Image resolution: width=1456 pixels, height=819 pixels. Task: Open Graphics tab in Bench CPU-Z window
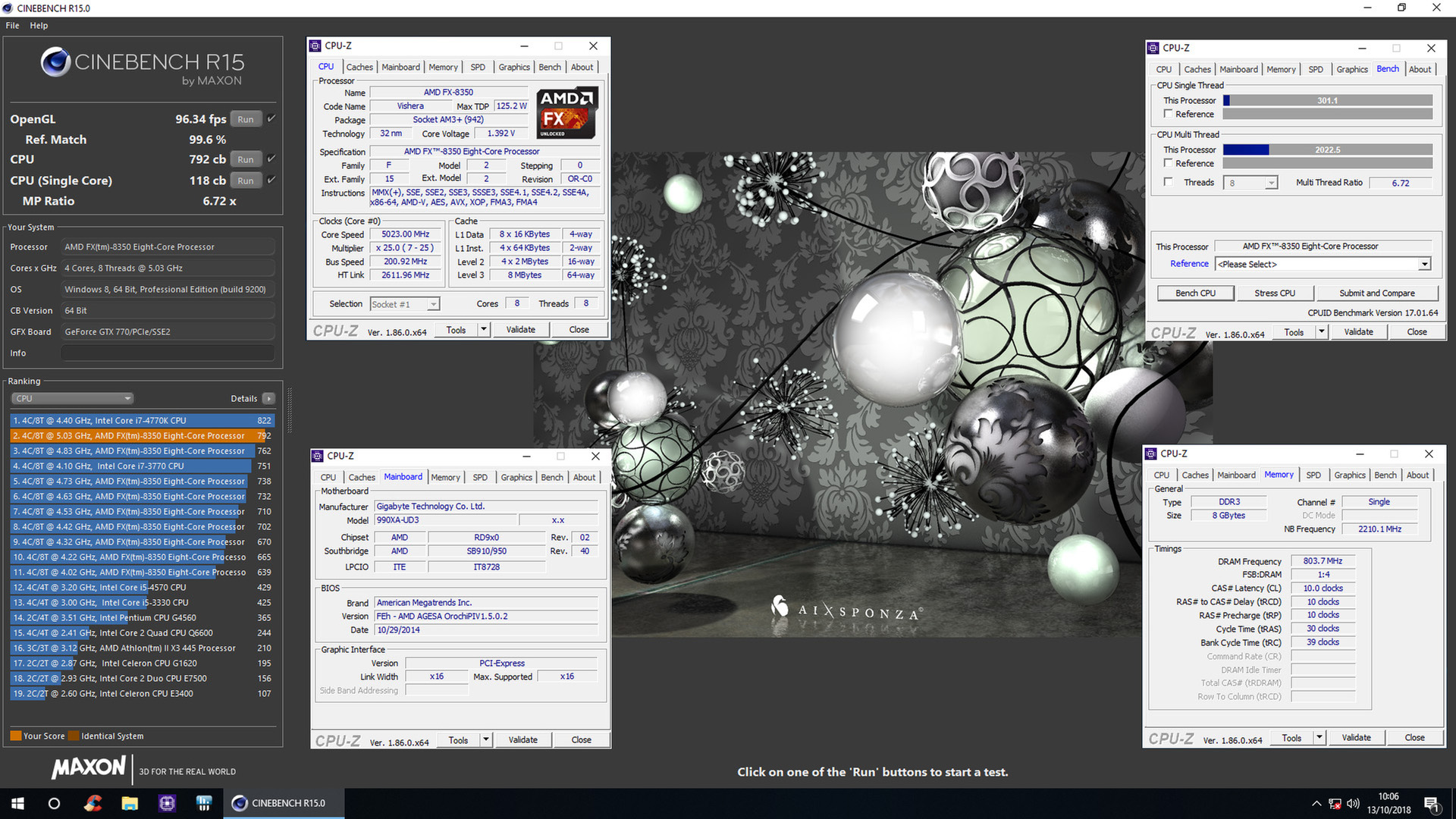[x=1352, y=69]
